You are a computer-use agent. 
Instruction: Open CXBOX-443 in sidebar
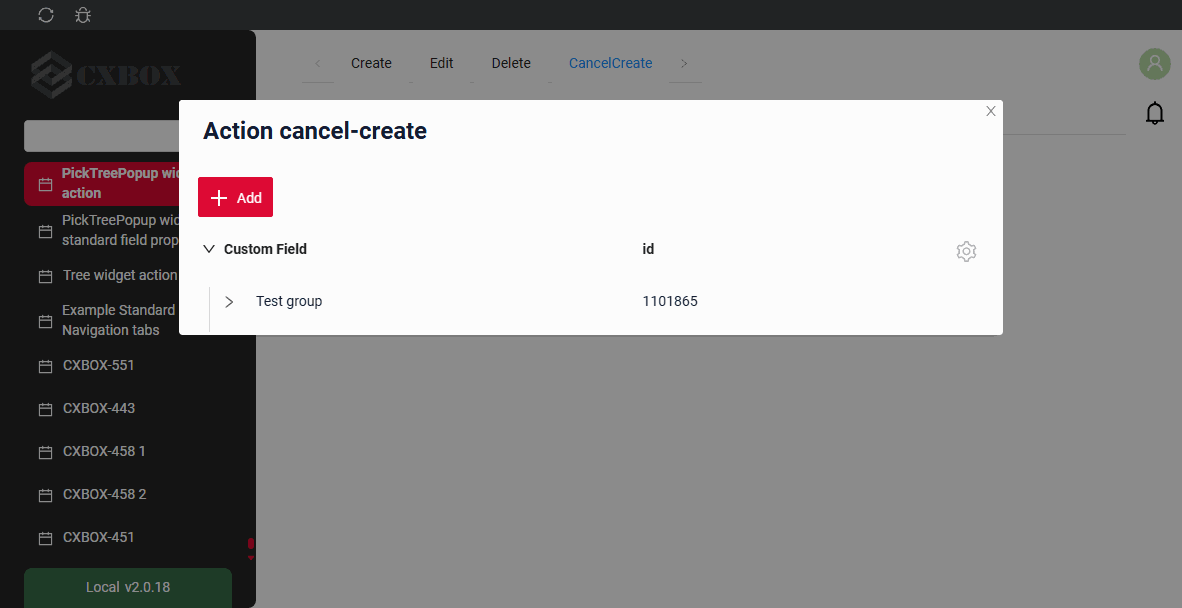tap(99, 408)
